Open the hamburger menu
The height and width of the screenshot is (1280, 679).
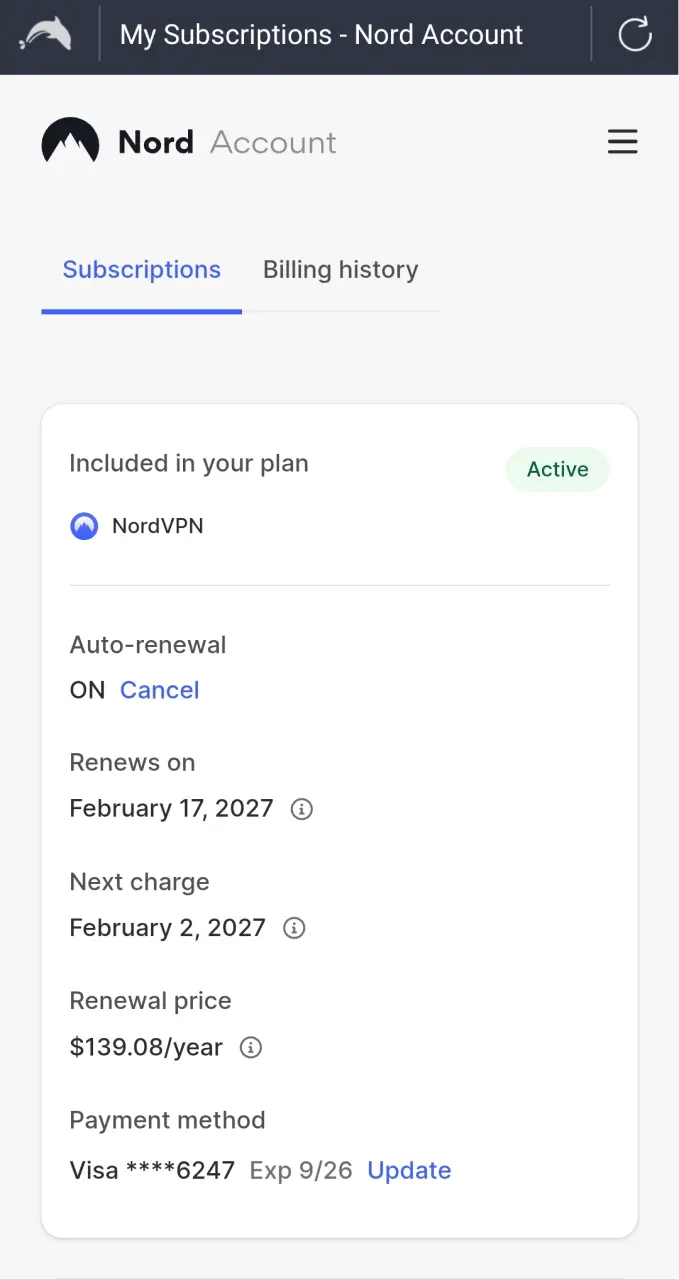pos(622,142)
